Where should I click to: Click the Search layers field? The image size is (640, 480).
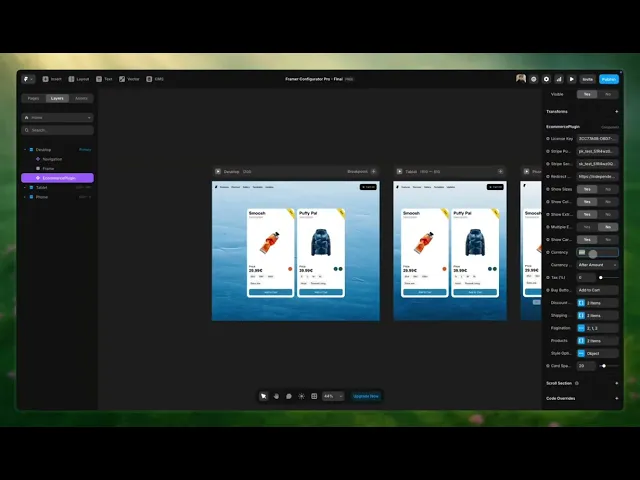pos(57,130)
